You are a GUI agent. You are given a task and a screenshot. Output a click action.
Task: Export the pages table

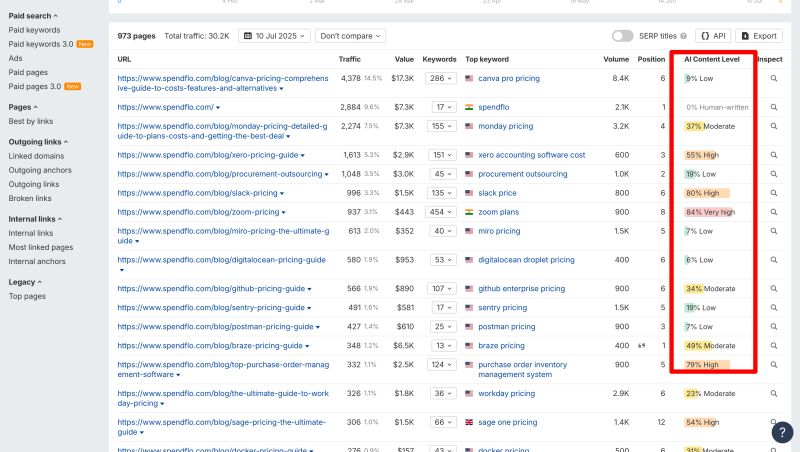point(759,36)
